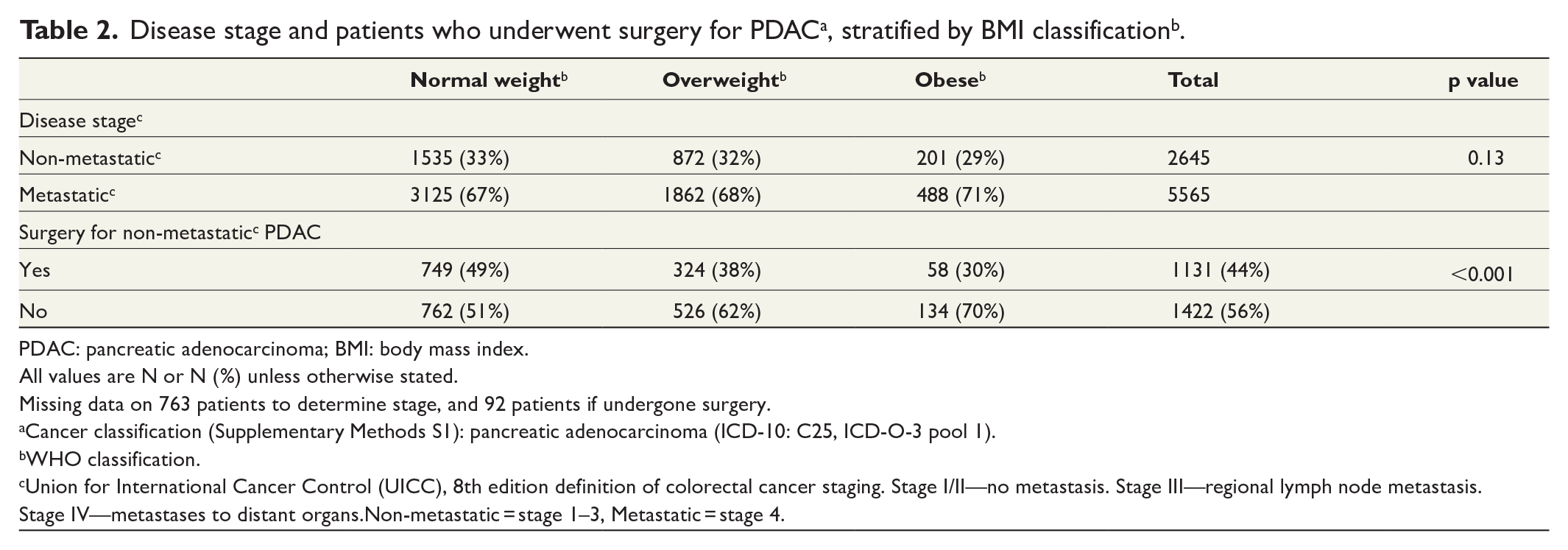Click the 1862 (68%) cell
The width and height of the screenshot is (1568, 550).
click(x=712, y=195)
